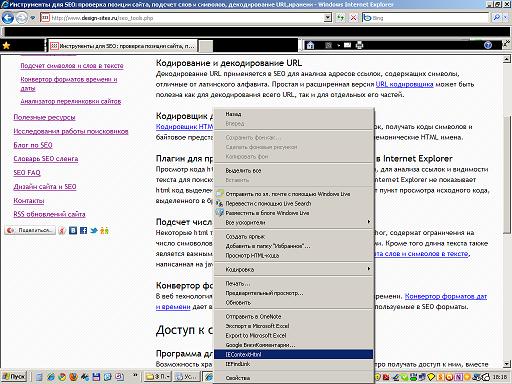The image size is (512, 384).
Task: Click the 'Поделиться' share button
Action: pos(30,230)
